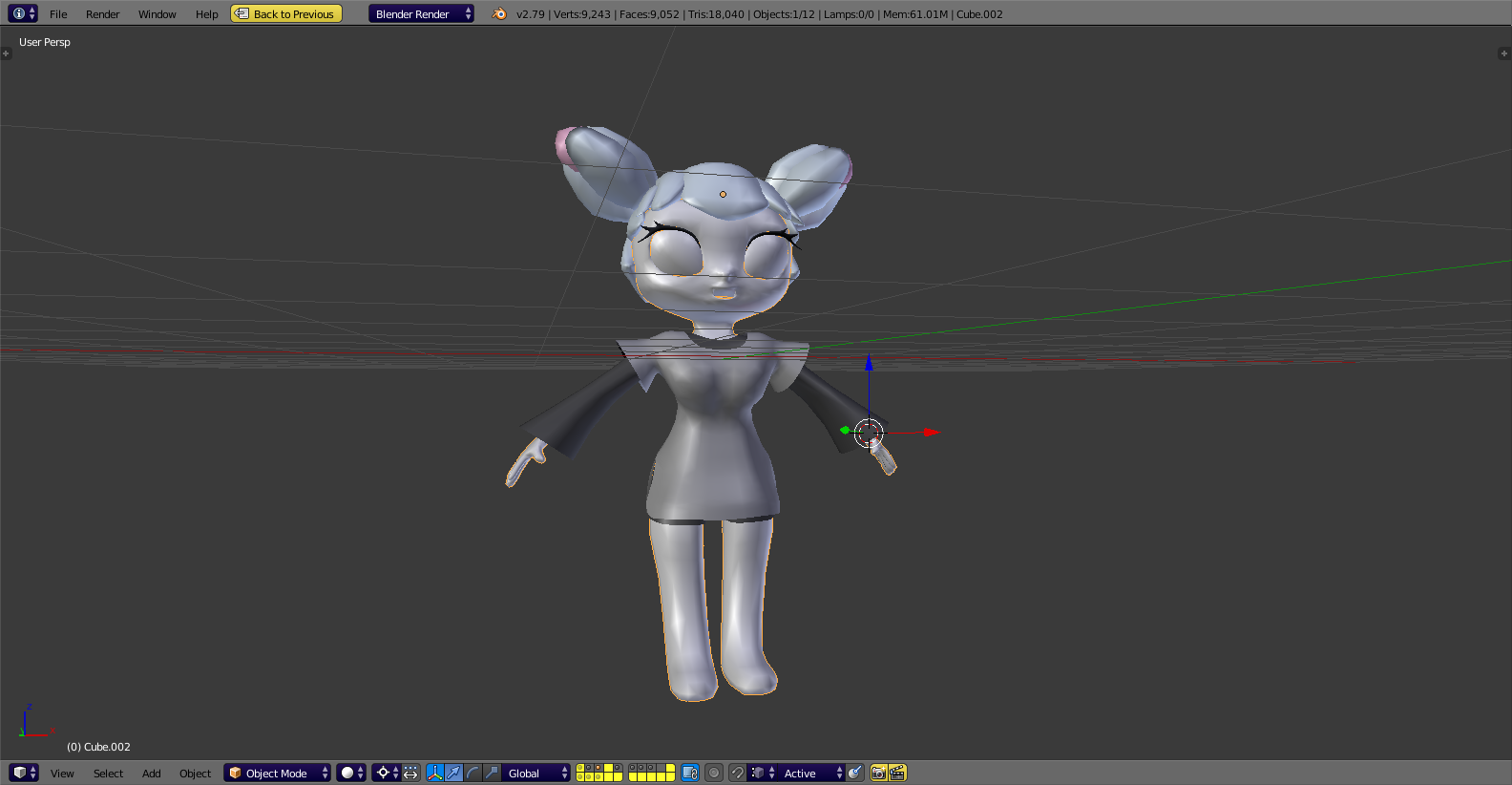Open viewport shading mode selector
This screenshot has width=1512, height=785.
point(351,773)
